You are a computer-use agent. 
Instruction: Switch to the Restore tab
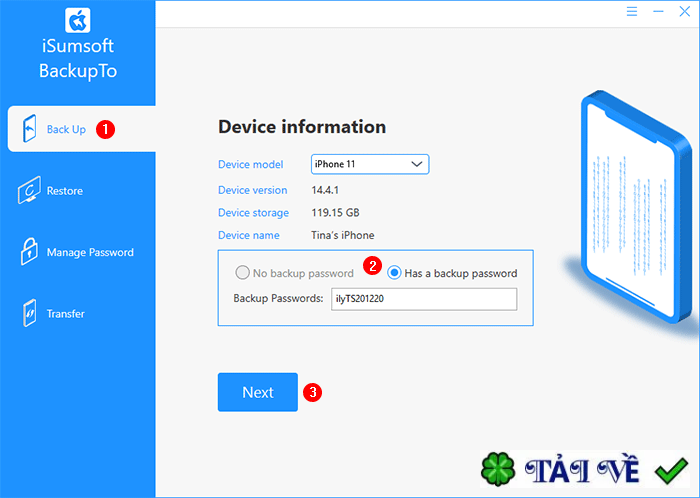[x=78, y=191]
